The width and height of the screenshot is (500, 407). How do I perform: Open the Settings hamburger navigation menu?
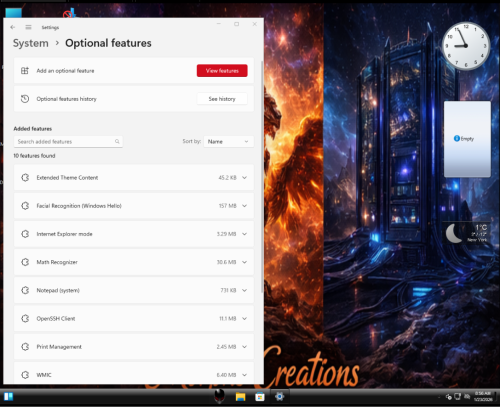[x=28, y=27]
